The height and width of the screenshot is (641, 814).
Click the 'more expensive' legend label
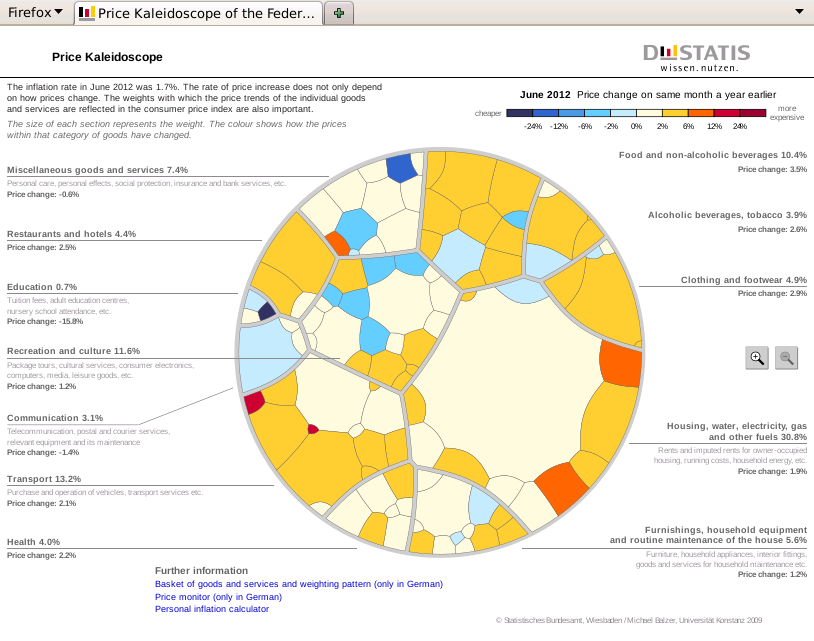(787, 113)
